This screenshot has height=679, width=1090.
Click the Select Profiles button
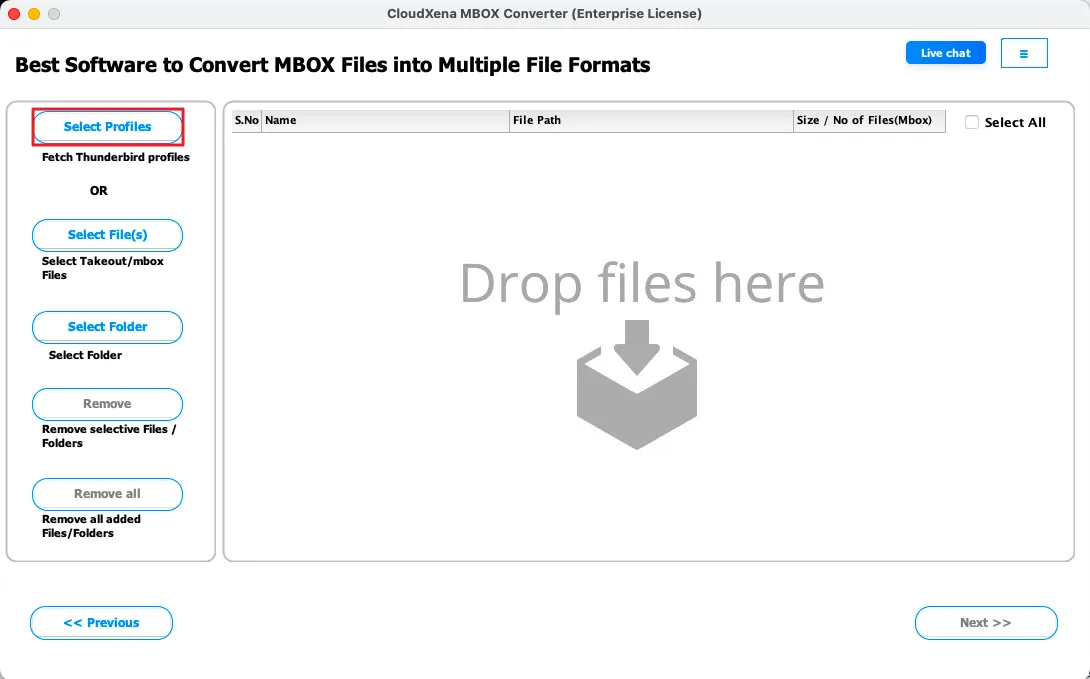click(x=107, y=127)
